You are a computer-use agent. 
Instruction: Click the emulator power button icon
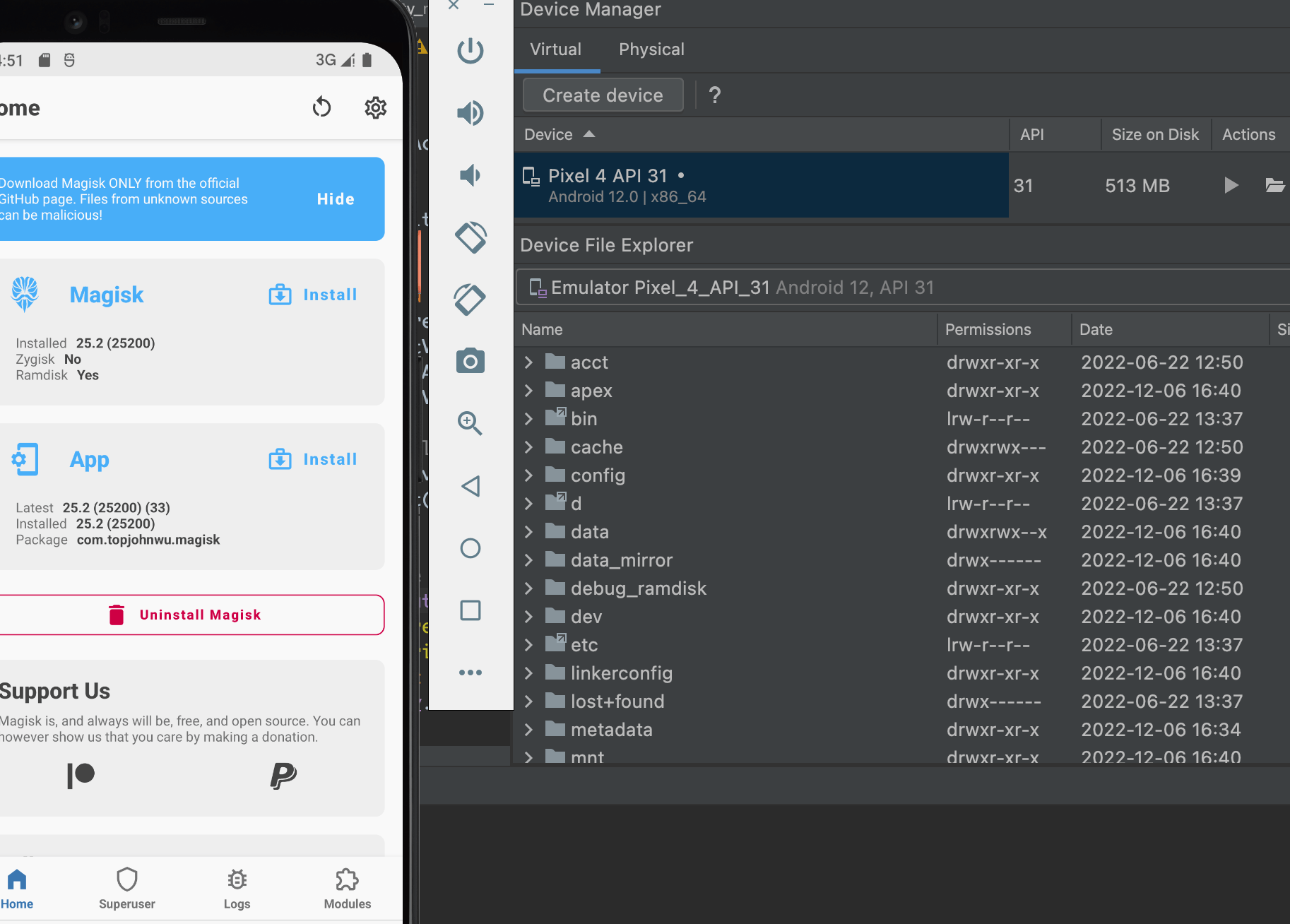tap(471, 51)
